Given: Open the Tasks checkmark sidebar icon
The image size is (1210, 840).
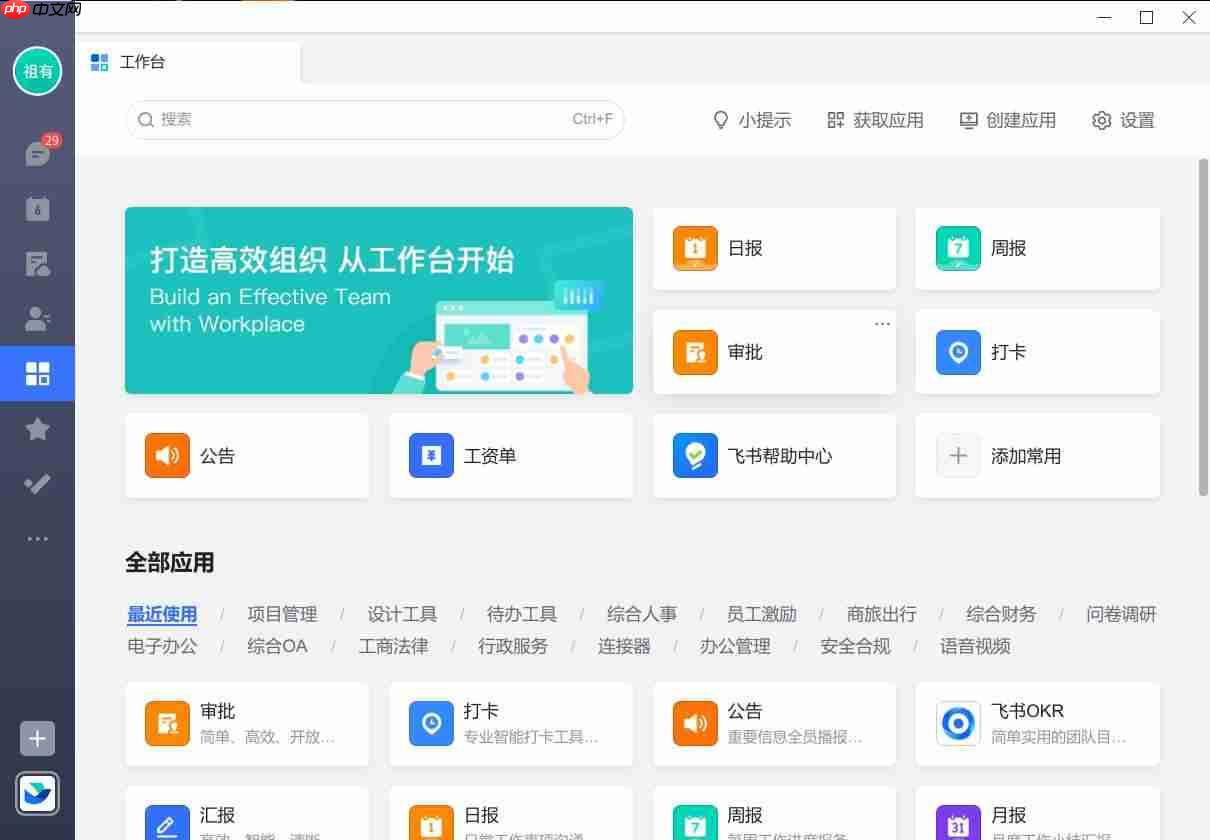Looking at the screenshot, I should [x=37, y=483].
